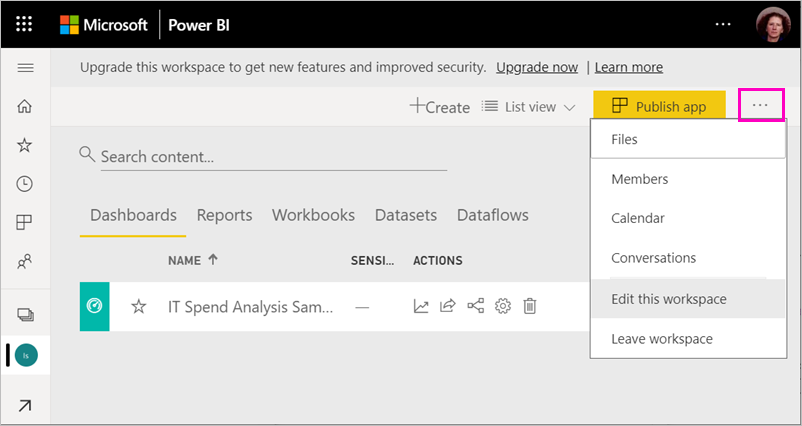802x426 pixels.
Task: Switch to the Reports tab
Action: (x=224, y=215)
